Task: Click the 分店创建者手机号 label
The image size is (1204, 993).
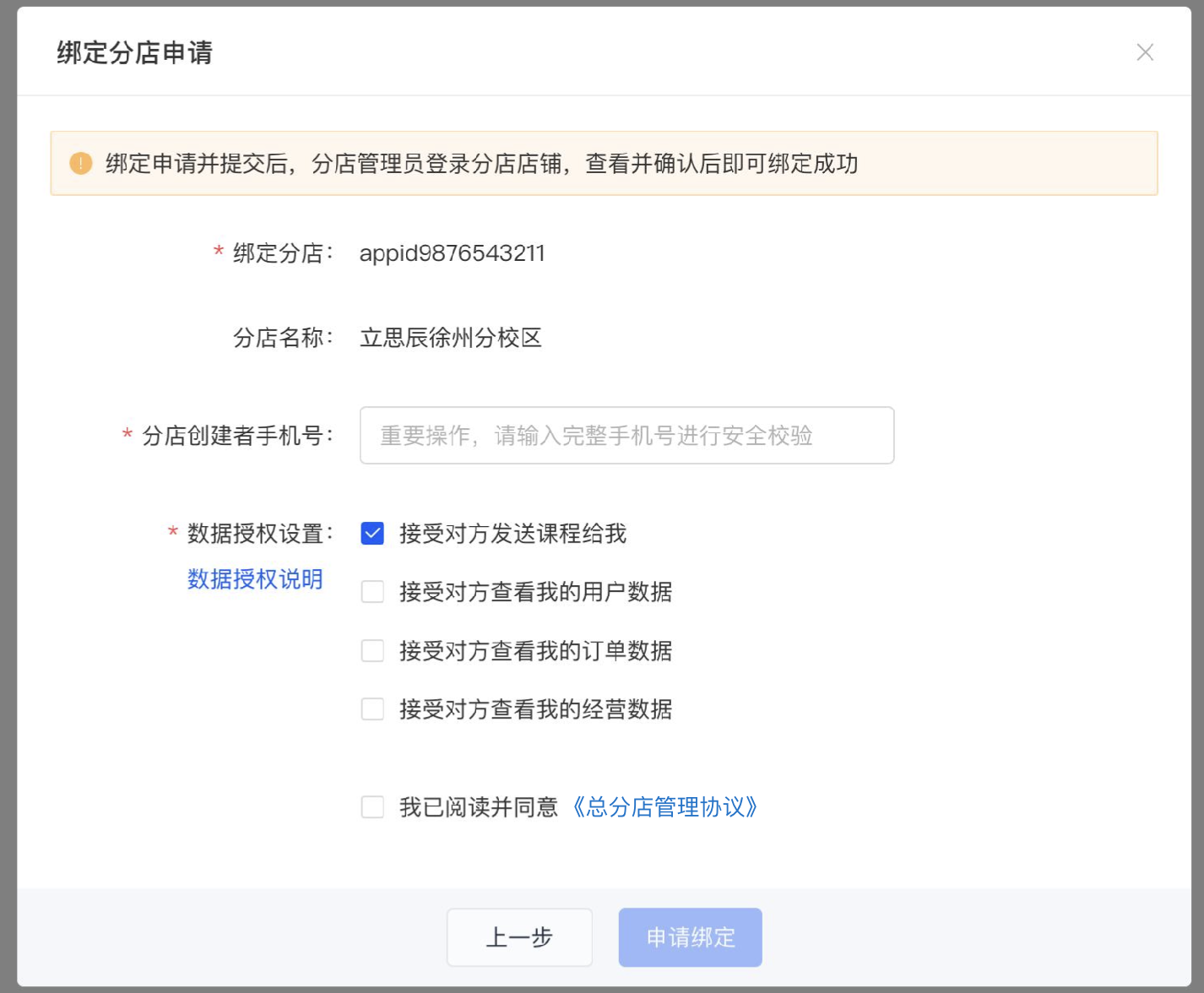Action: (x=237, y=436)
